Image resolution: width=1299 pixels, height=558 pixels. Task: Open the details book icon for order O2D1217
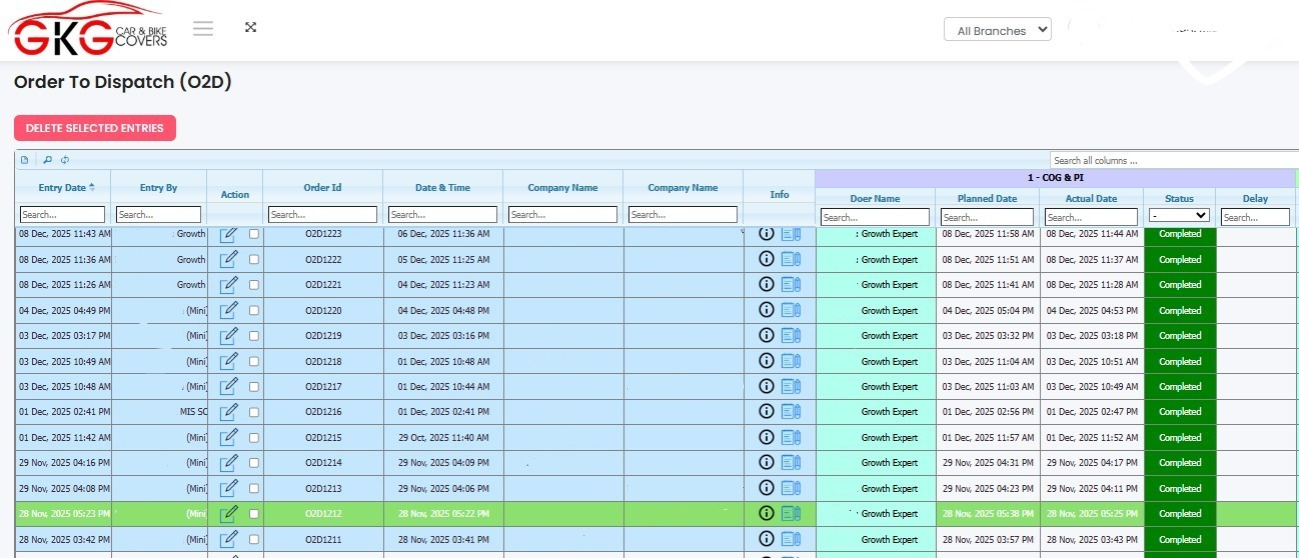tap(791, 386)
